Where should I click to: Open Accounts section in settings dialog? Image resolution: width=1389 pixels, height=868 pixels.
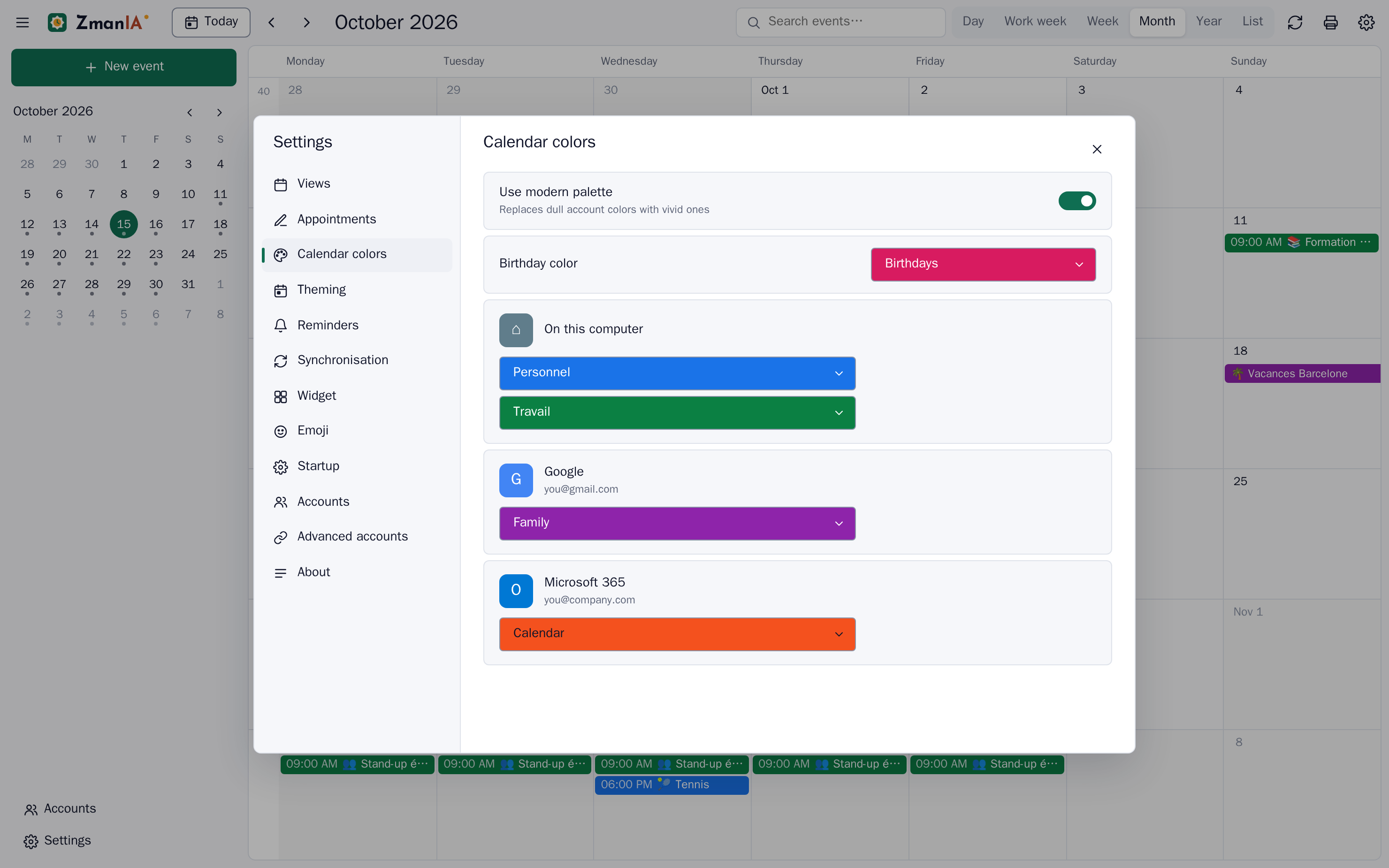(357, 502)
